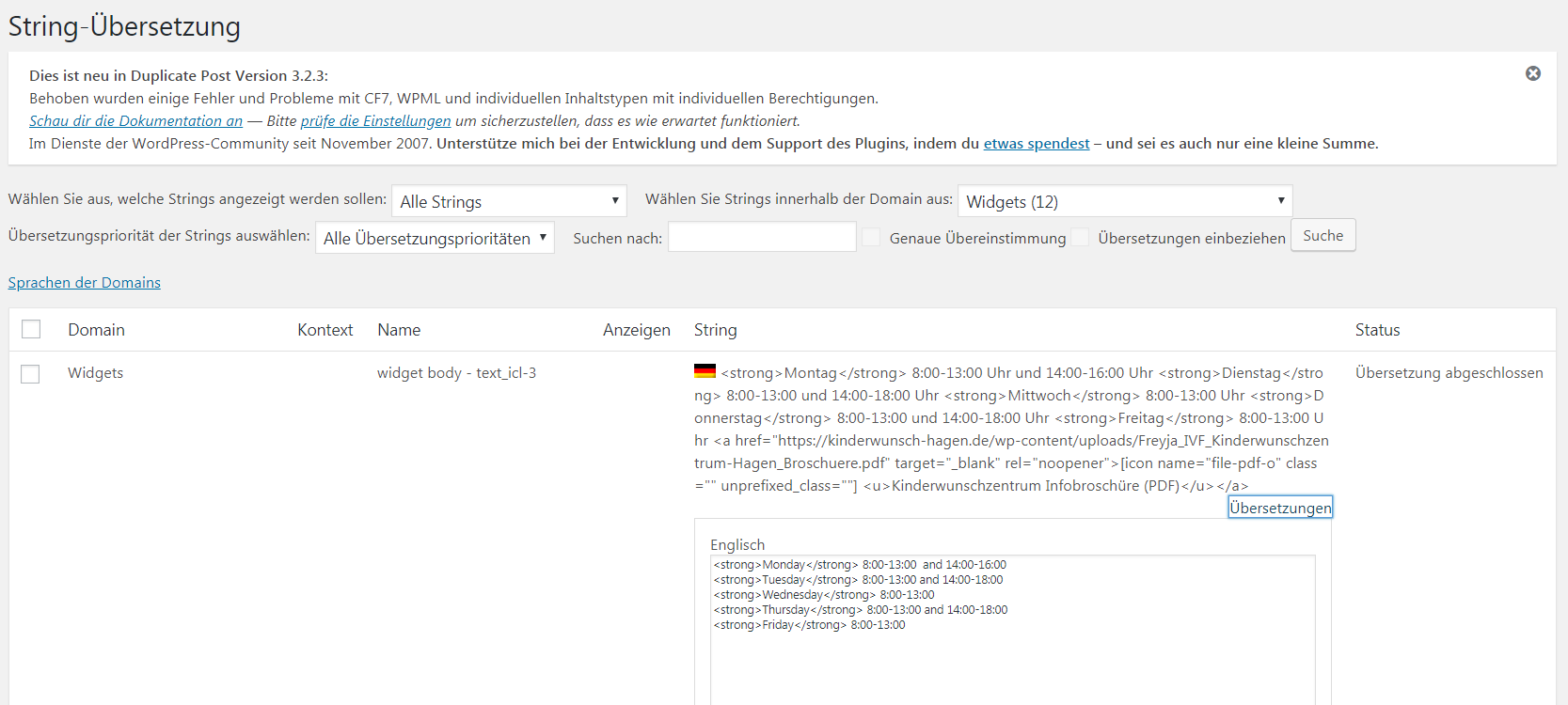Click the German flag icon
This screenshot has height=705, width=1568.
705,371
